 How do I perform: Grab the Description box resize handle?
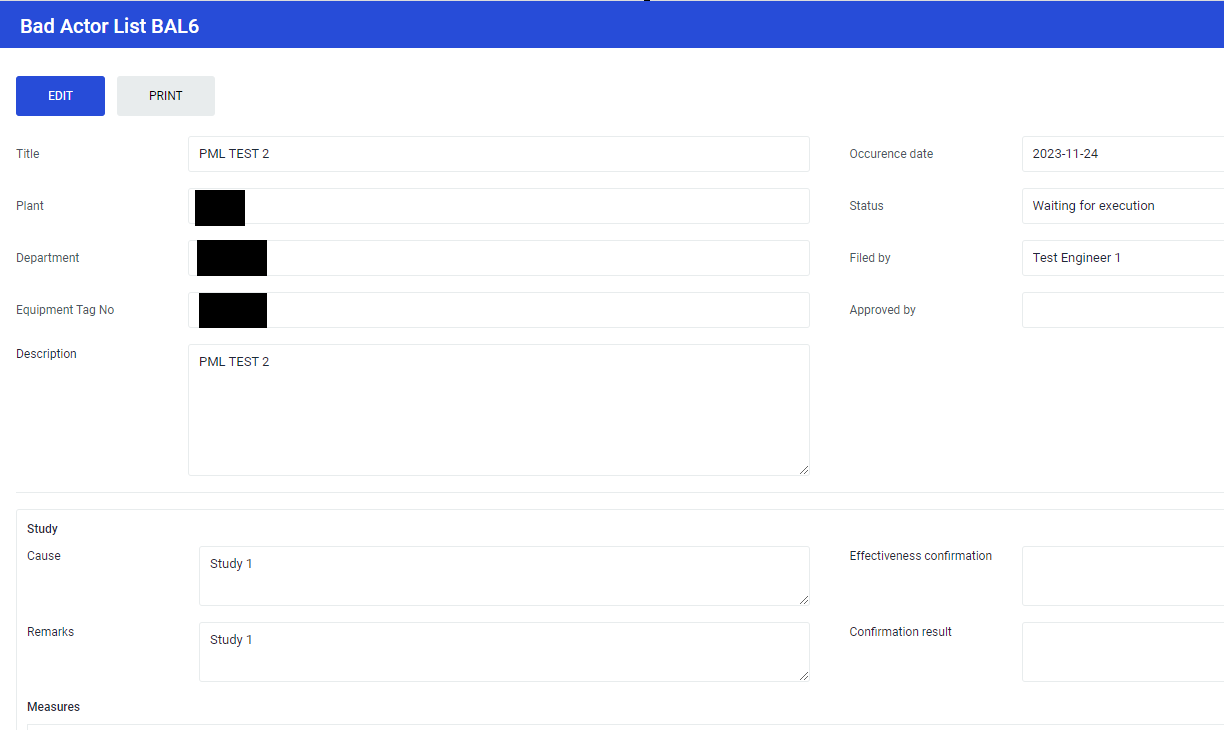803,469
